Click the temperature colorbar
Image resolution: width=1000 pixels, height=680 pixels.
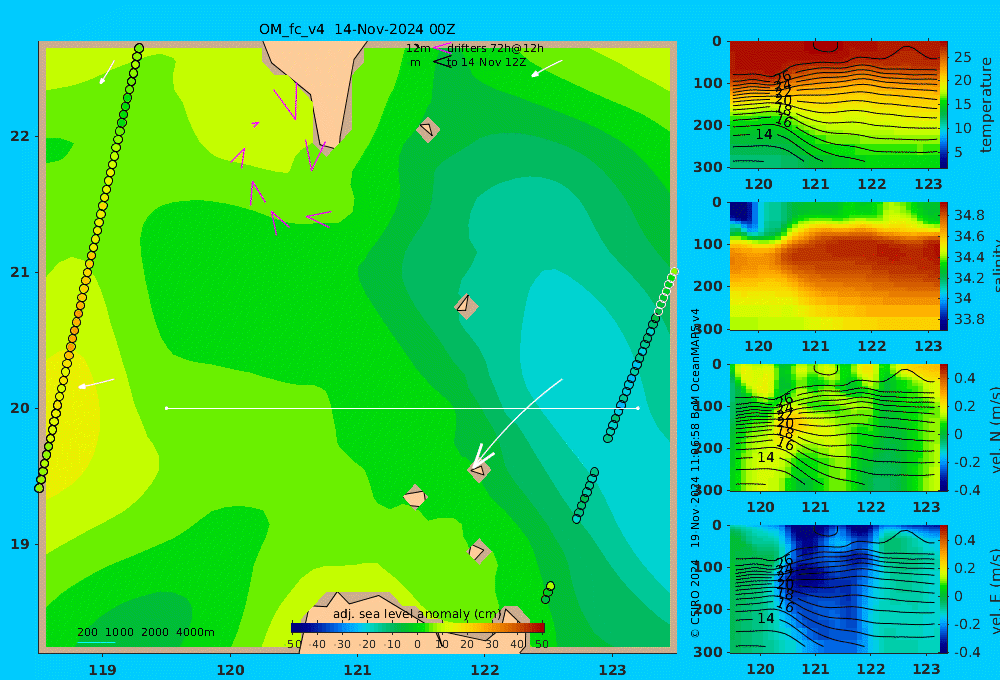click(944, 105)
